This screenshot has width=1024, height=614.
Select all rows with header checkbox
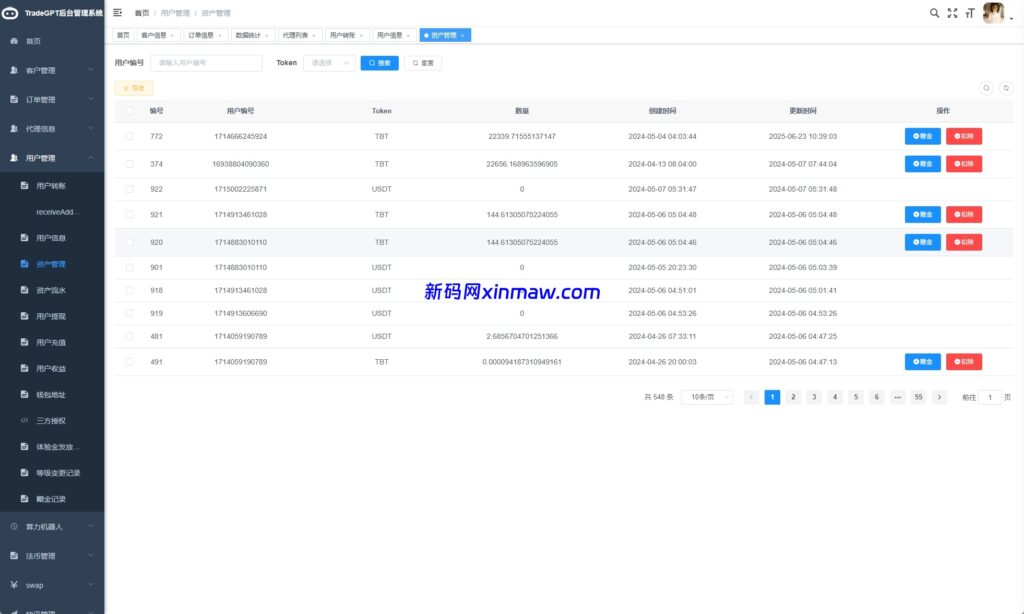pos(127,111)
